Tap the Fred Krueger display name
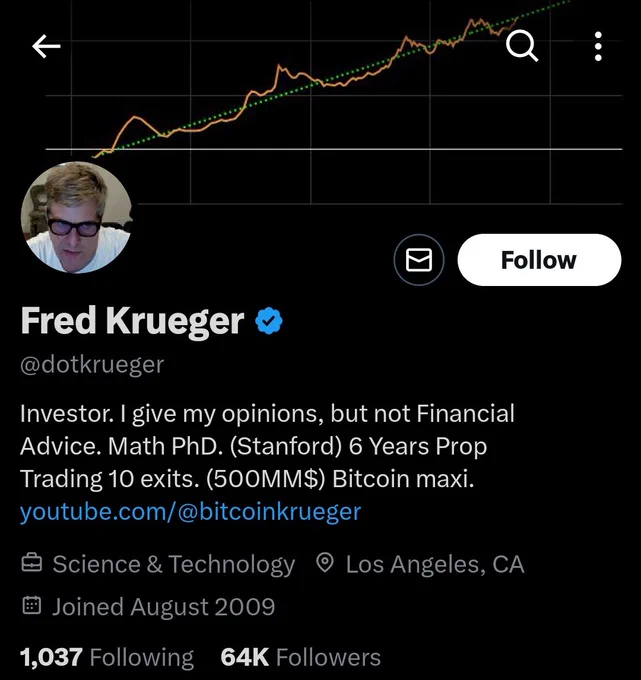This screenshot has width=641, height=680. click(x=132, y=321)
